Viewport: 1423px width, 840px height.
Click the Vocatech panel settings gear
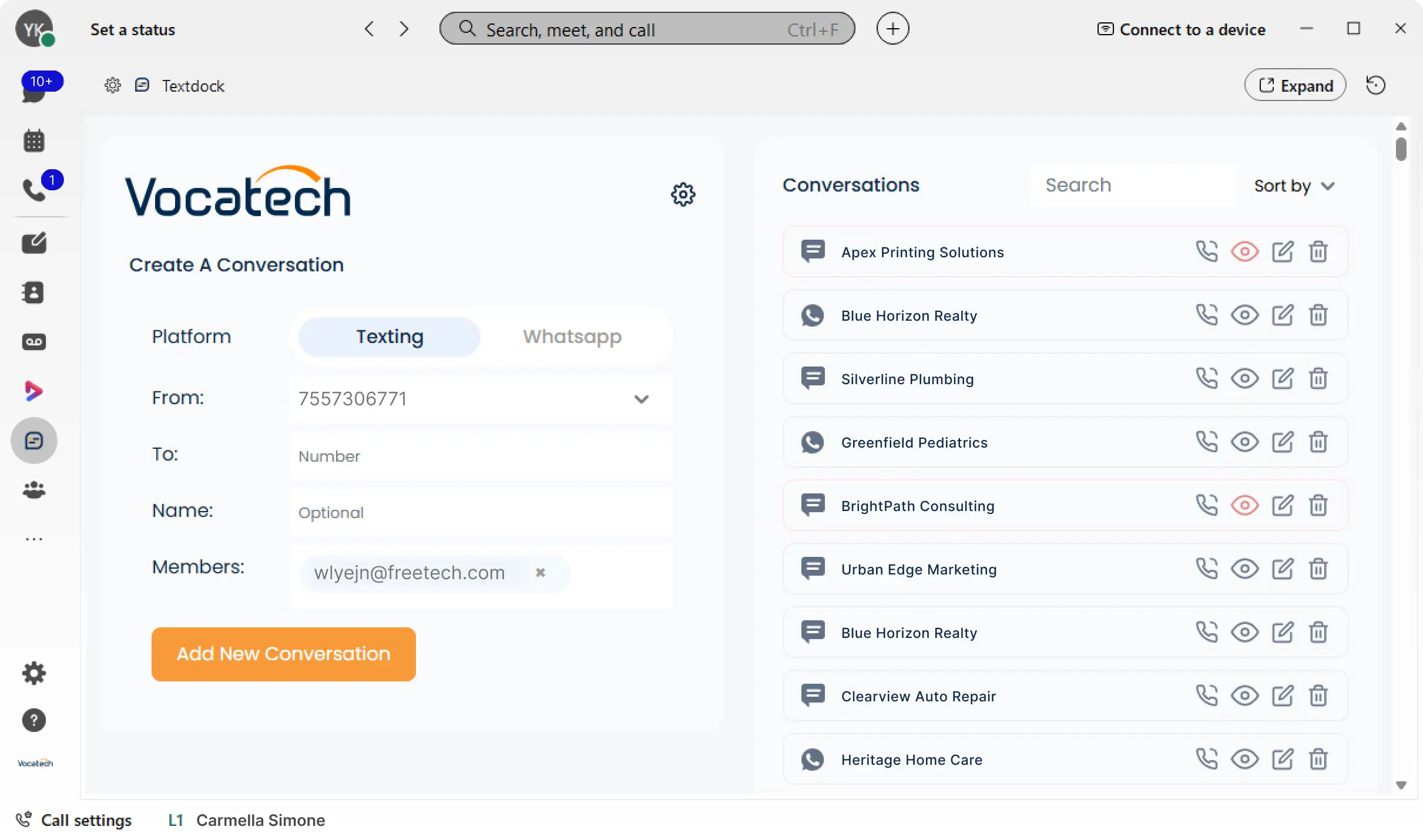683,194
